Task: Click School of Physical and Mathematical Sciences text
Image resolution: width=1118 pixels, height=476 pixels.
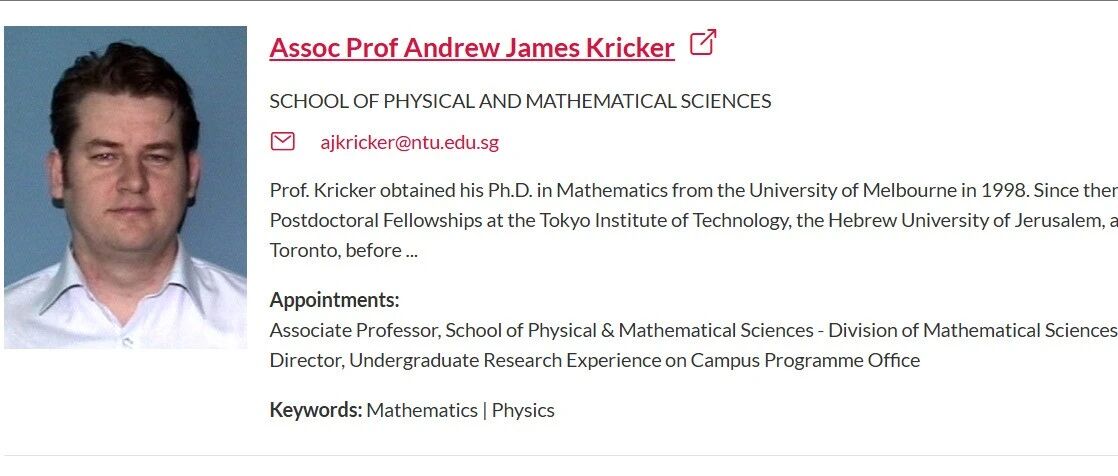Action: [x=520, y=101]
